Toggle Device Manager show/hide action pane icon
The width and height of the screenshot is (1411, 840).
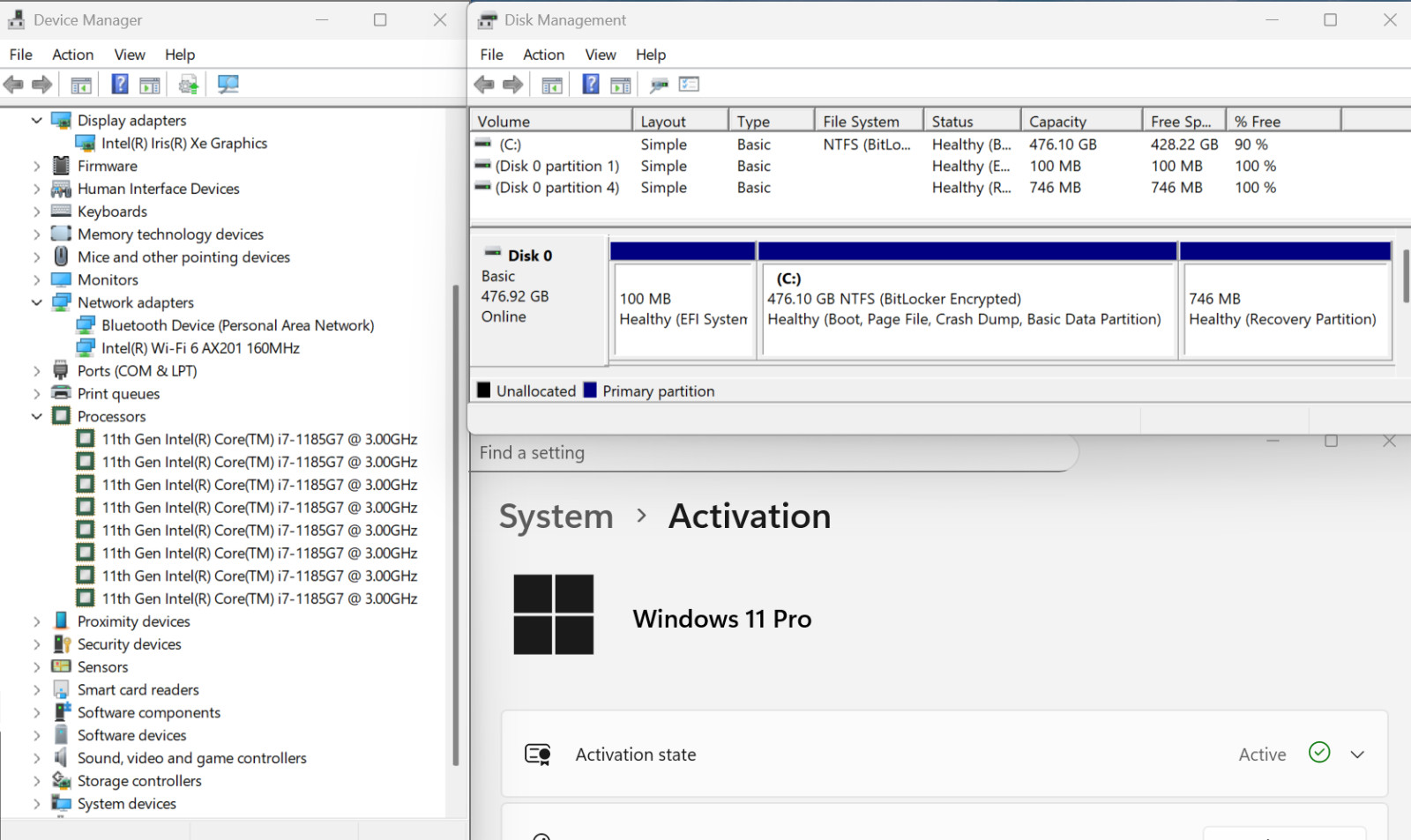[x=150, y=85]
